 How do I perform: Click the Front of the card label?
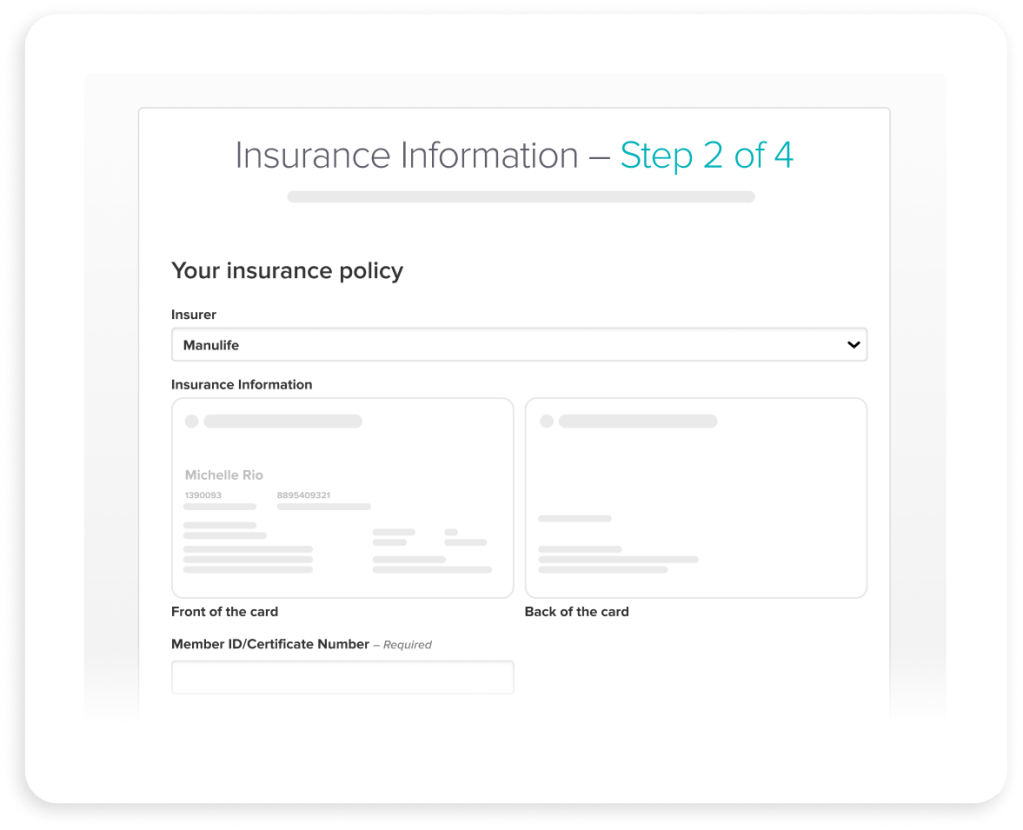[x=225, y=611]
